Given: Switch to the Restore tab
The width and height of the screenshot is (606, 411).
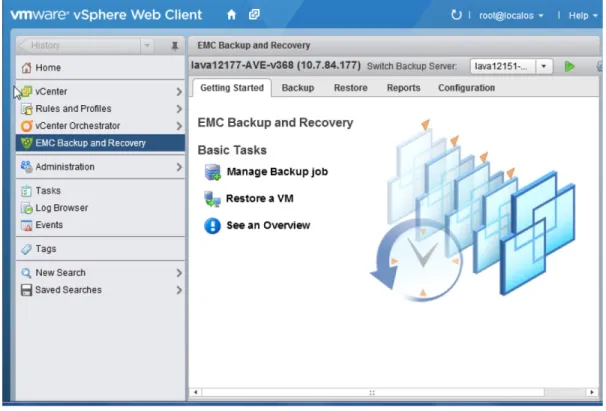Looking at the screenshot, I should (x=351, y=88).
